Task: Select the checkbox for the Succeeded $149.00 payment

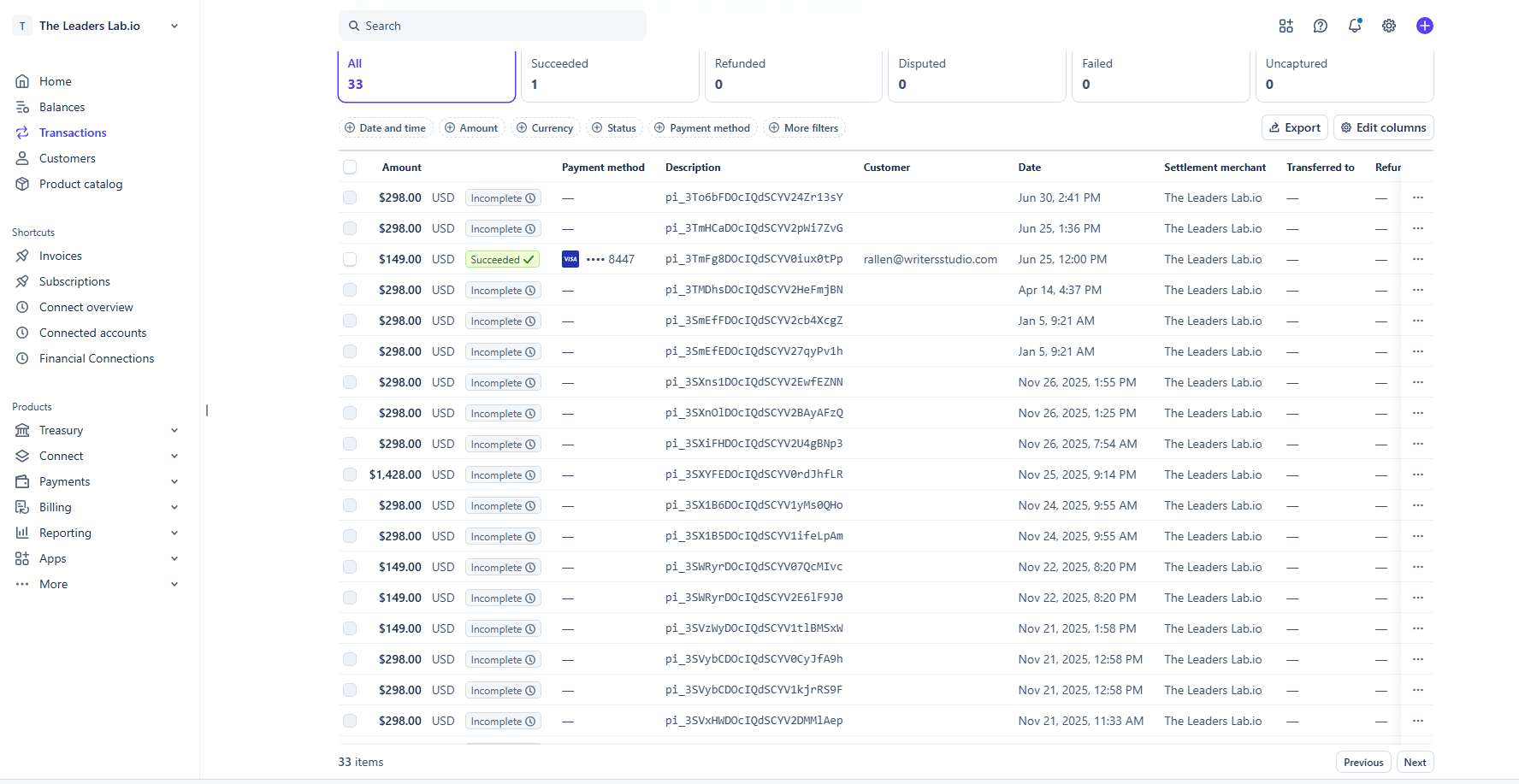Action: tap(350, 259)
